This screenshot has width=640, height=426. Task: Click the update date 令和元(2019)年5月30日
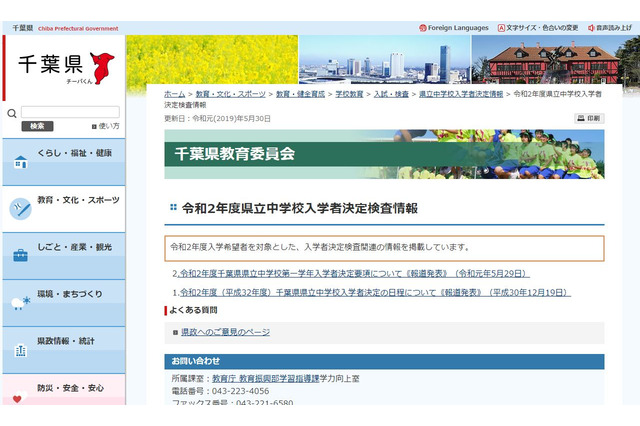click(x=231, y=119)
